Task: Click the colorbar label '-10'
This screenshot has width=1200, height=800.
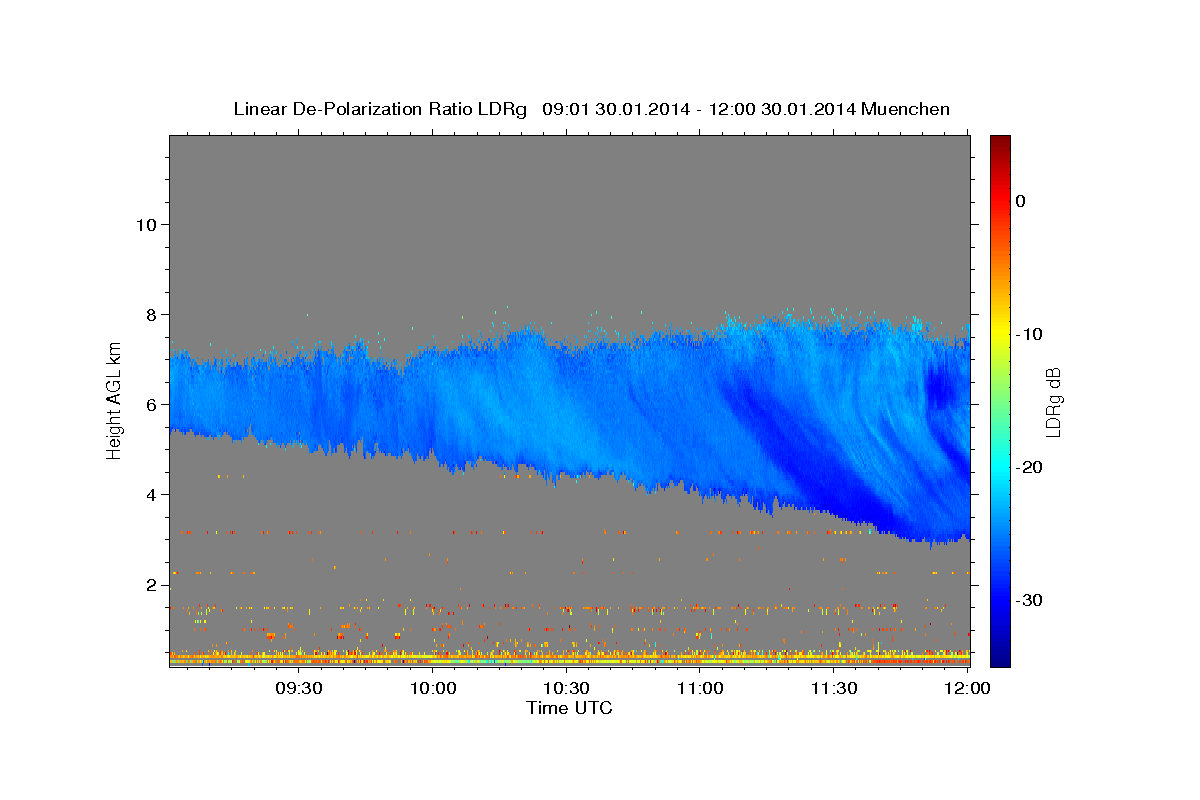Action: point(1029,334)
